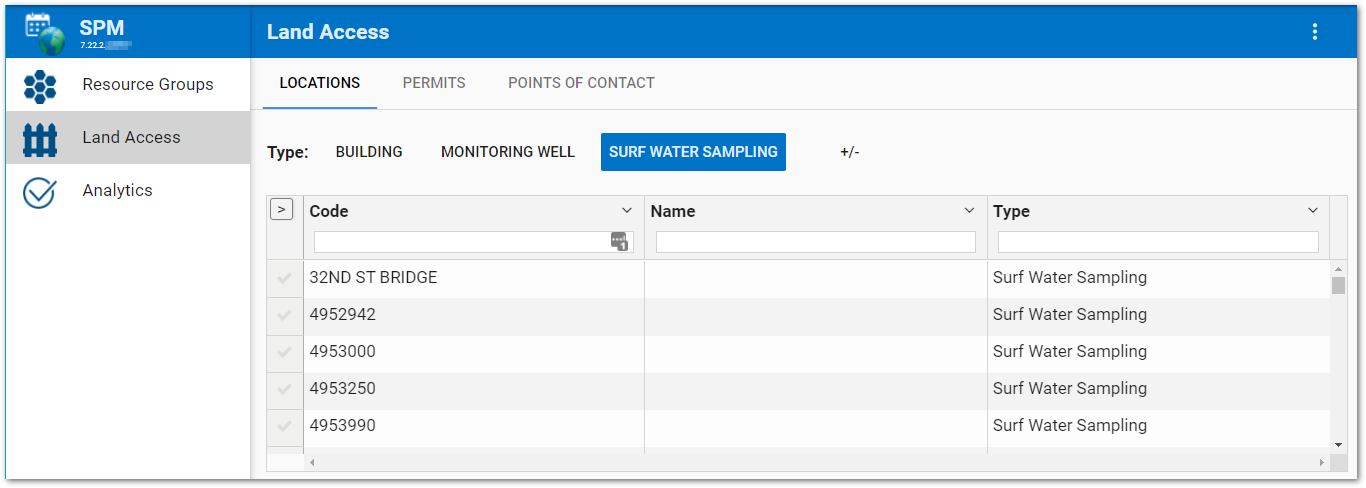This screenshot has height=488, width=1366.
Task: Open the Analytics checkmark icon
Action: click(x=39, y=191)
